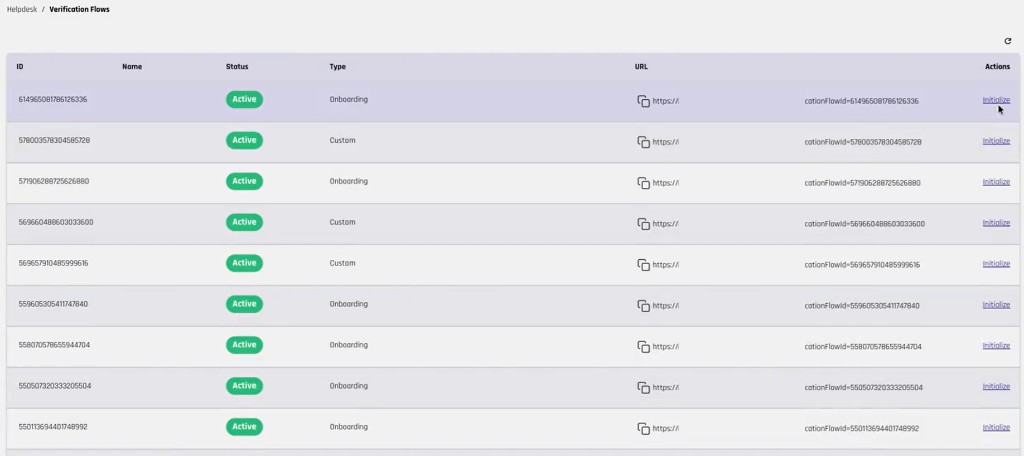Copy URL for flow 559605305411747840
Image resolution: width=1024 pixels, height=456 pixels.
click(x=643, y=305)
